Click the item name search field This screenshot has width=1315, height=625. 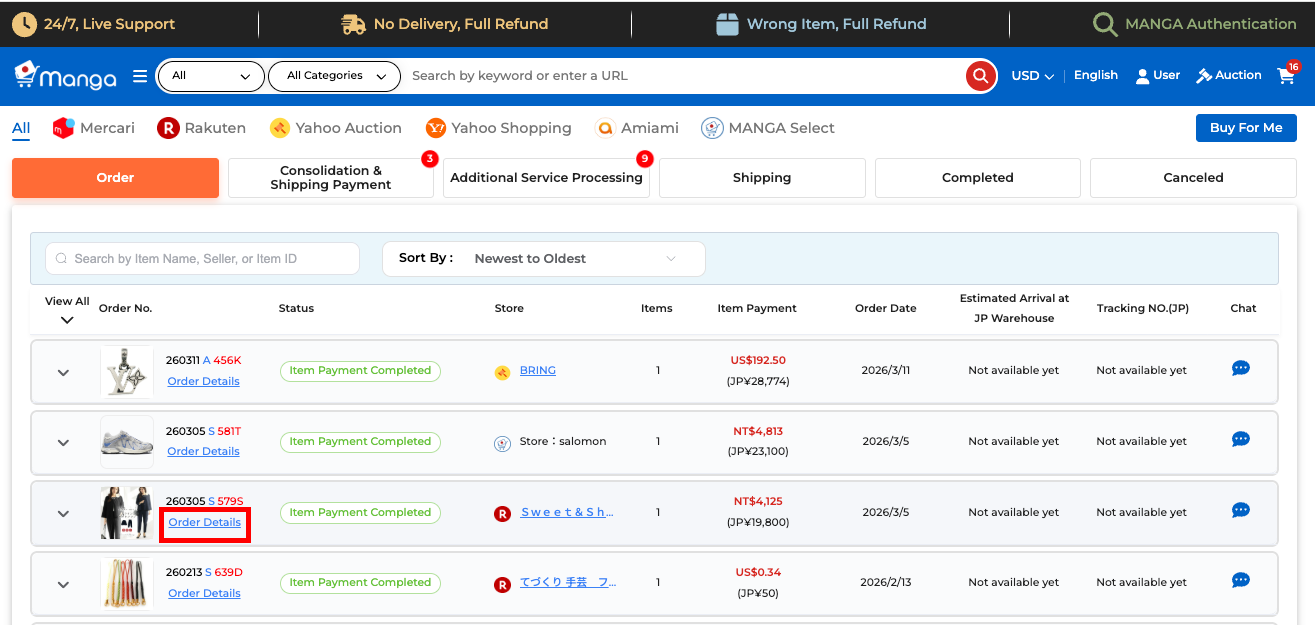pyautogui.click(x=202, y=259)
